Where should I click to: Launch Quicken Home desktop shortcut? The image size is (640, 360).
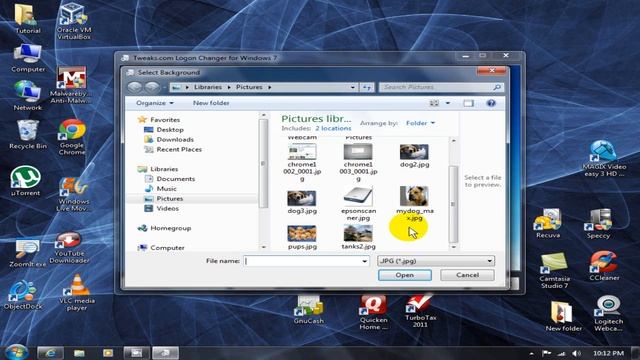pyautogui.click(x=373, y=312)
